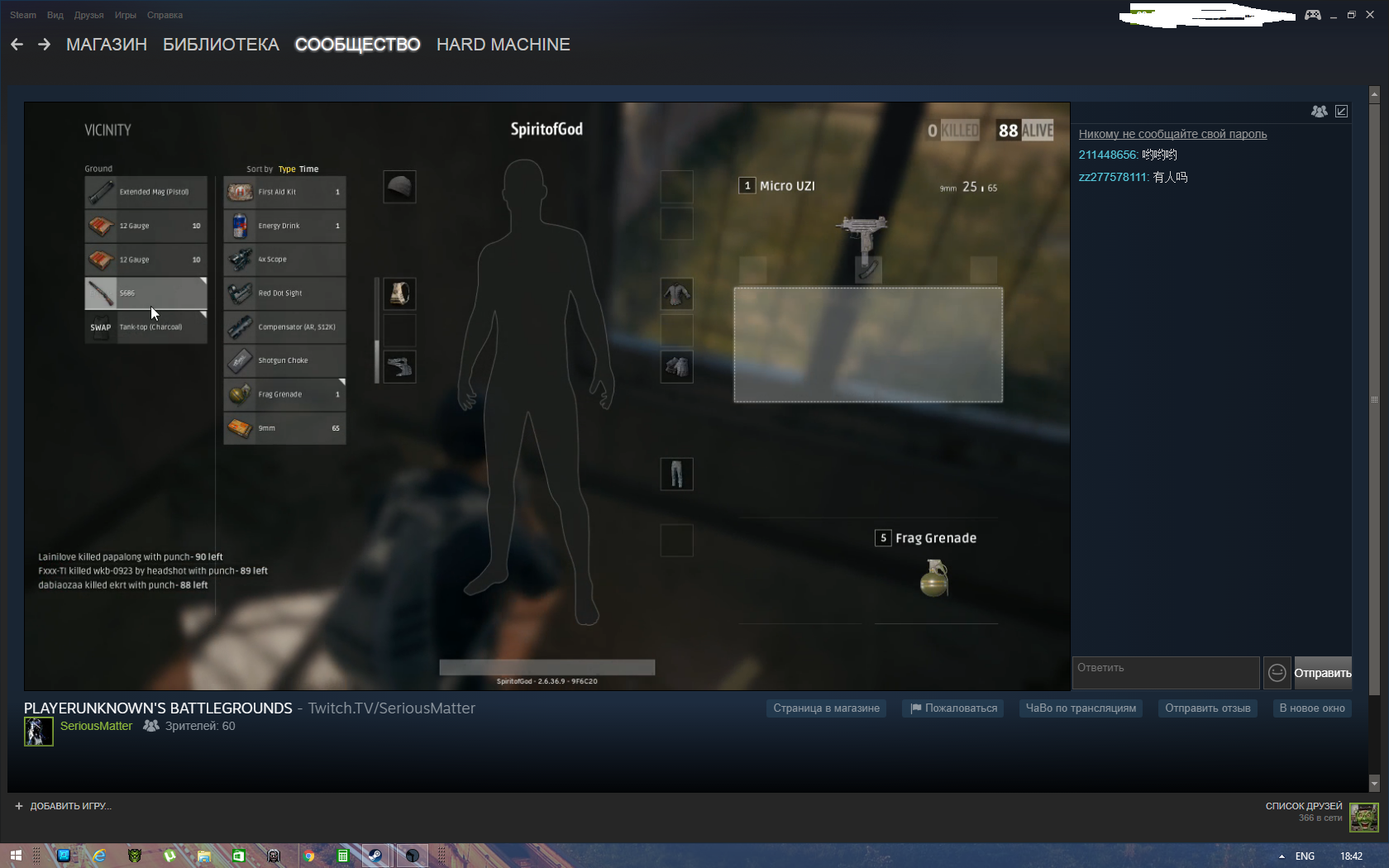Screen dimensions: 1389x868
Task: Open the Игры menu
Action: click(x=126, y=15)
